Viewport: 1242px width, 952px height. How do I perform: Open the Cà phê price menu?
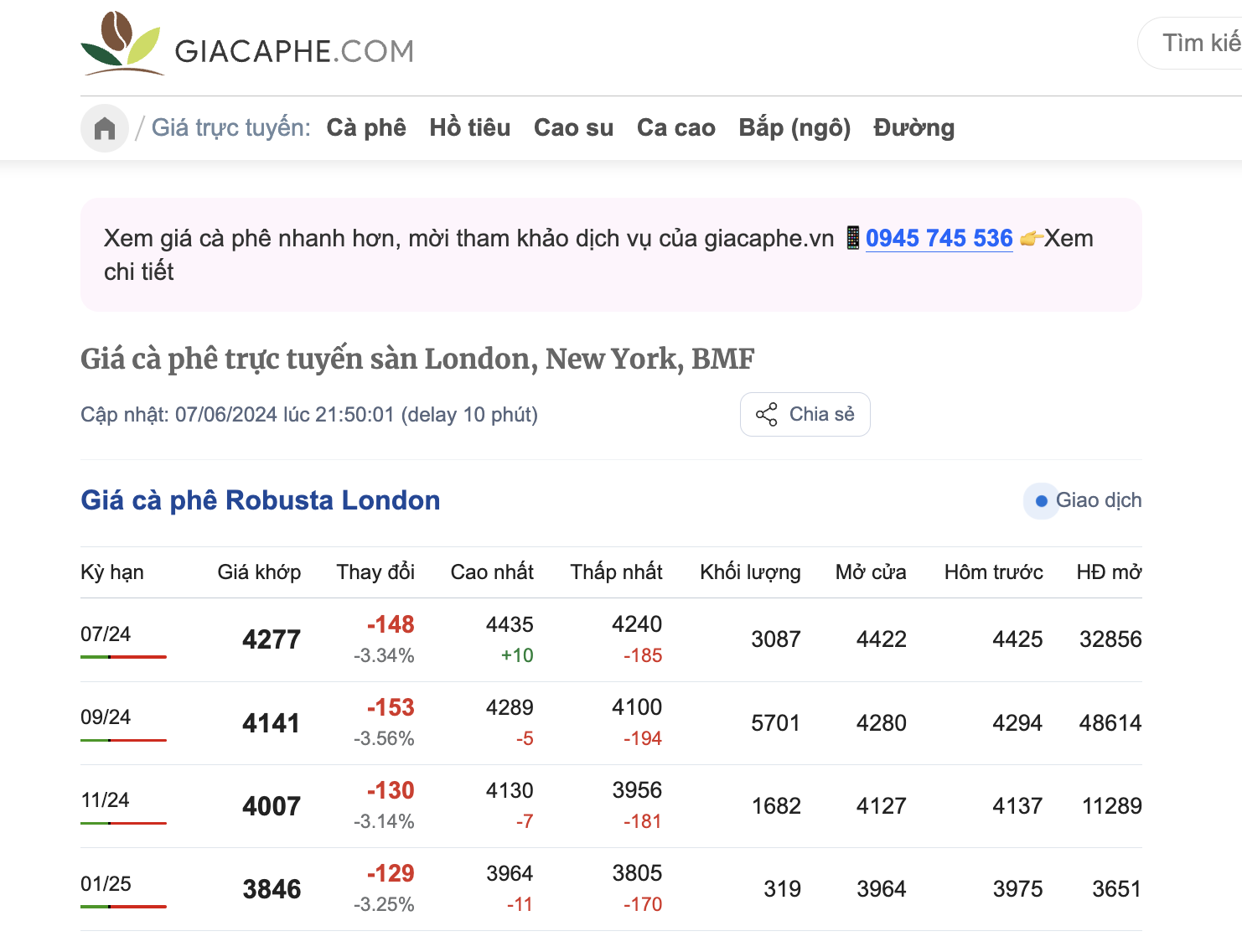[366, 127]
